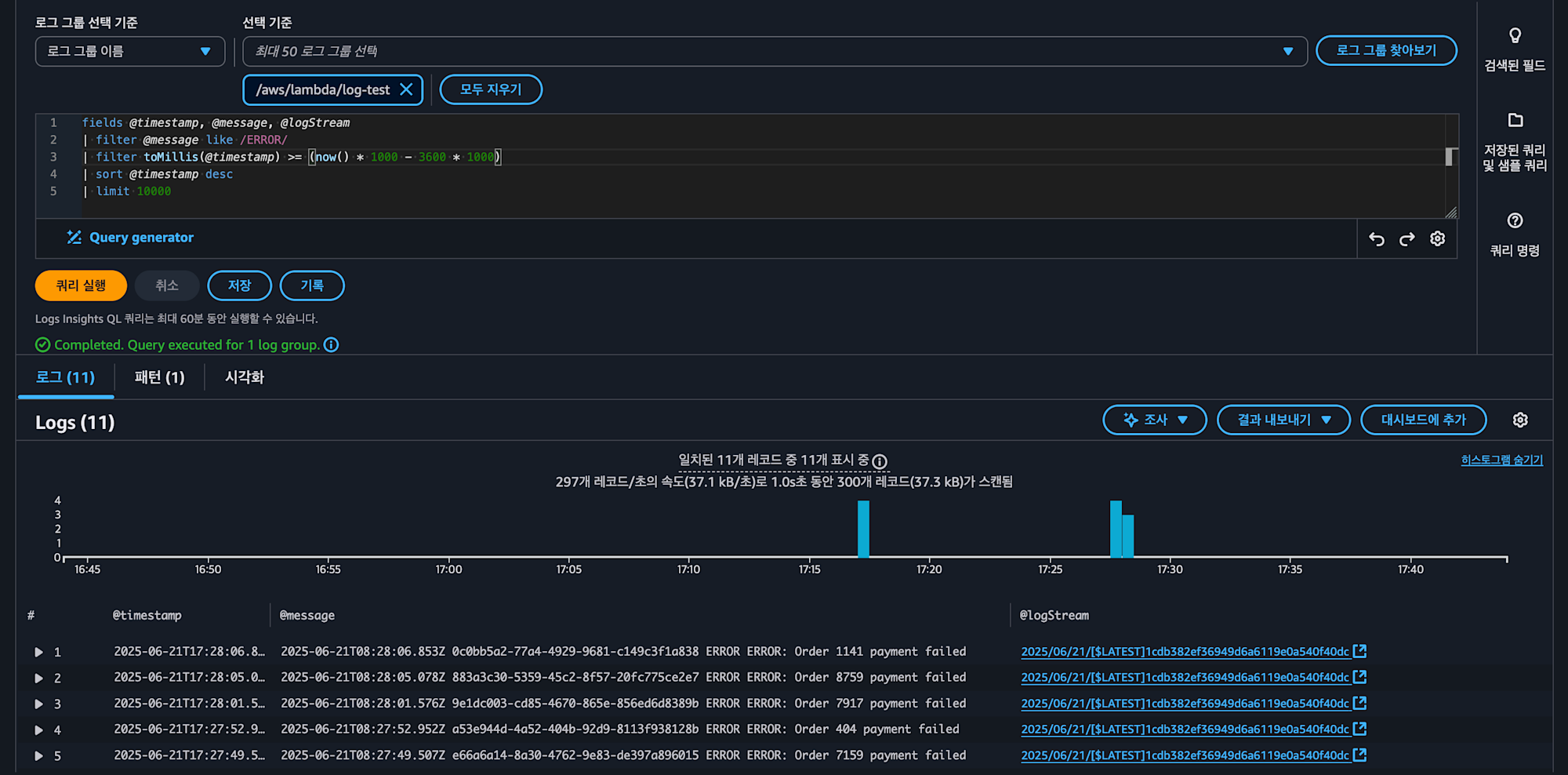This screenshot has height=775, width=1568.
Task: Click the 대시보드에 추가 button
Action: (x=1423, y=420)
